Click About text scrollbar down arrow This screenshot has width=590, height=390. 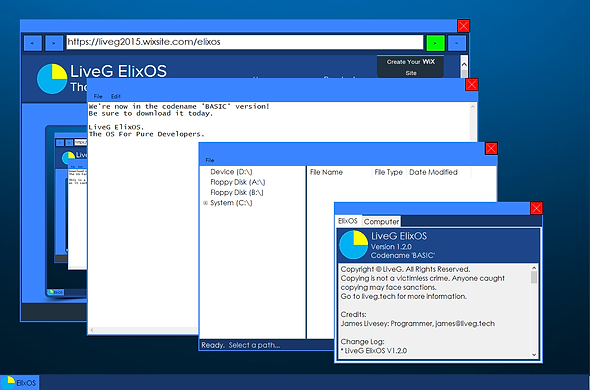[x=534, y=355]
